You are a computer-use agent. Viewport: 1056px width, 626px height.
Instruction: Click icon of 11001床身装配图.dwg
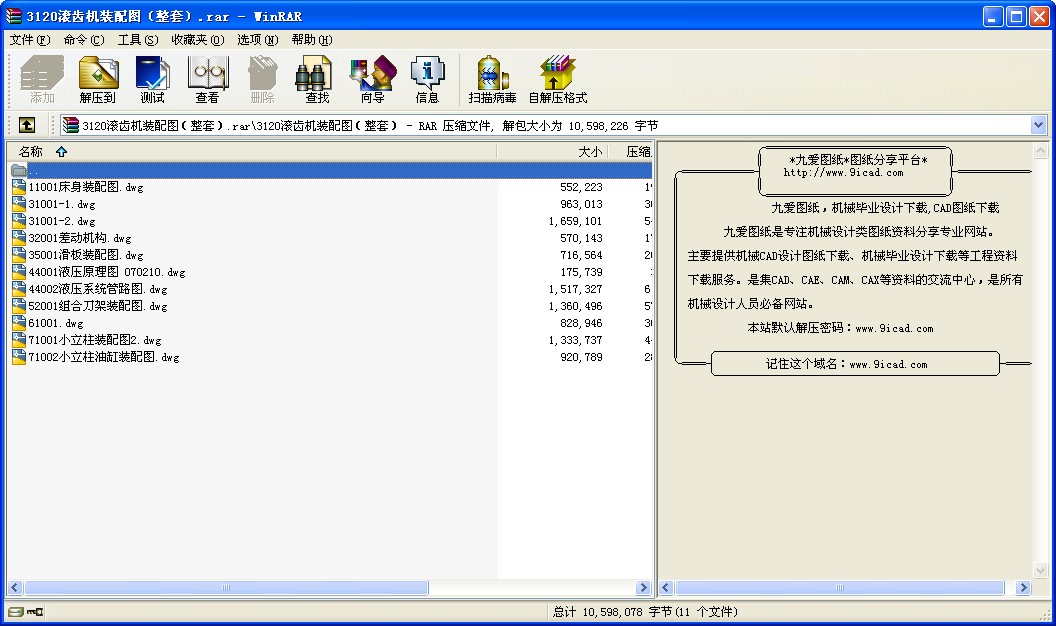click(19, 187)
